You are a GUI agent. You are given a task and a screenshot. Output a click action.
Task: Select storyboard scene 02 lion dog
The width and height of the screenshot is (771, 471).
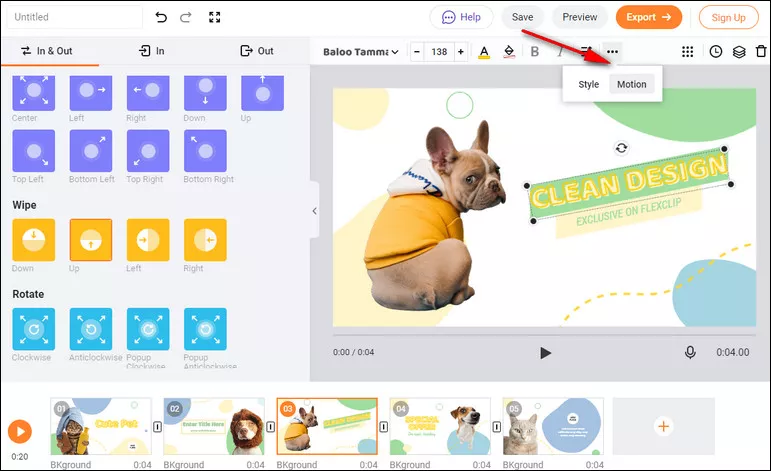(x=214, y=426)
